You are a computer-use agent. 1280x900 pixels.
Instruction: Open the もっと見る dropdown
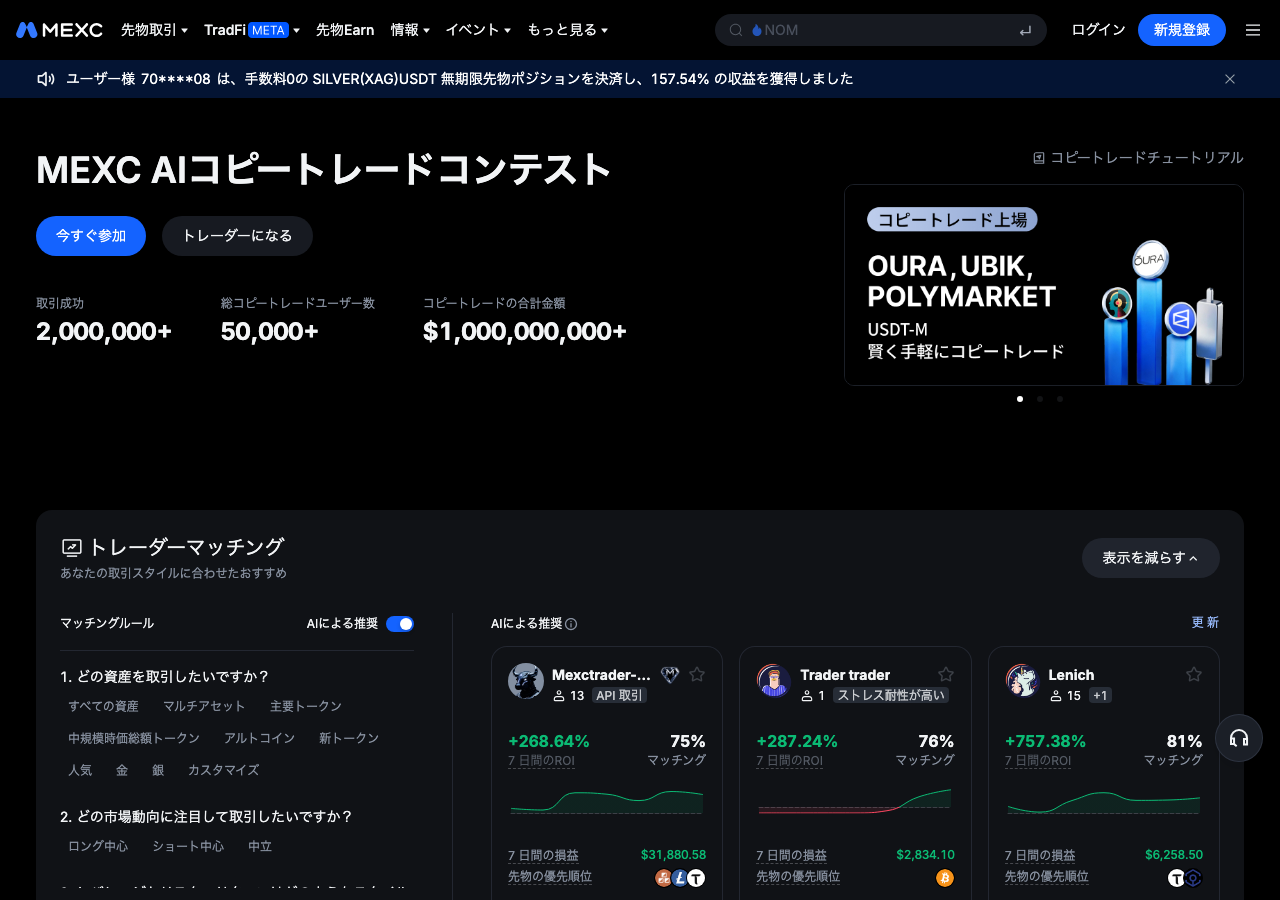pyautogui.click(x=567, y=30)
